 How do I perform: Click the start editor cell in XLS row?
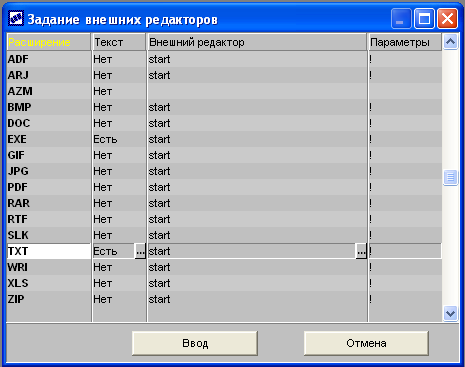(257, 283)
